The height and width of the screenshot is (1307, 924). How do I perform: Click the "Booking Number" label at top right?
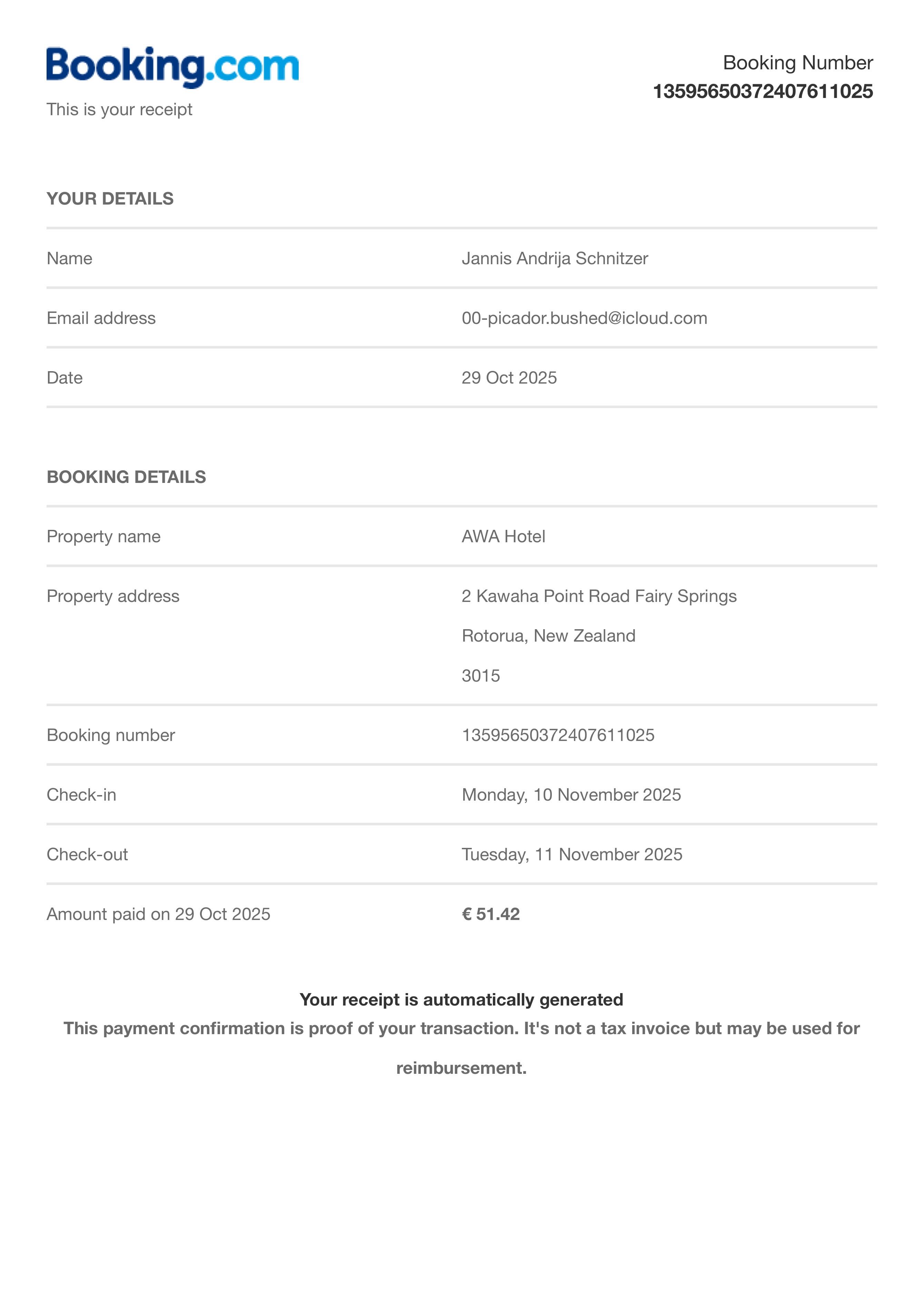(x=798, y=63)
